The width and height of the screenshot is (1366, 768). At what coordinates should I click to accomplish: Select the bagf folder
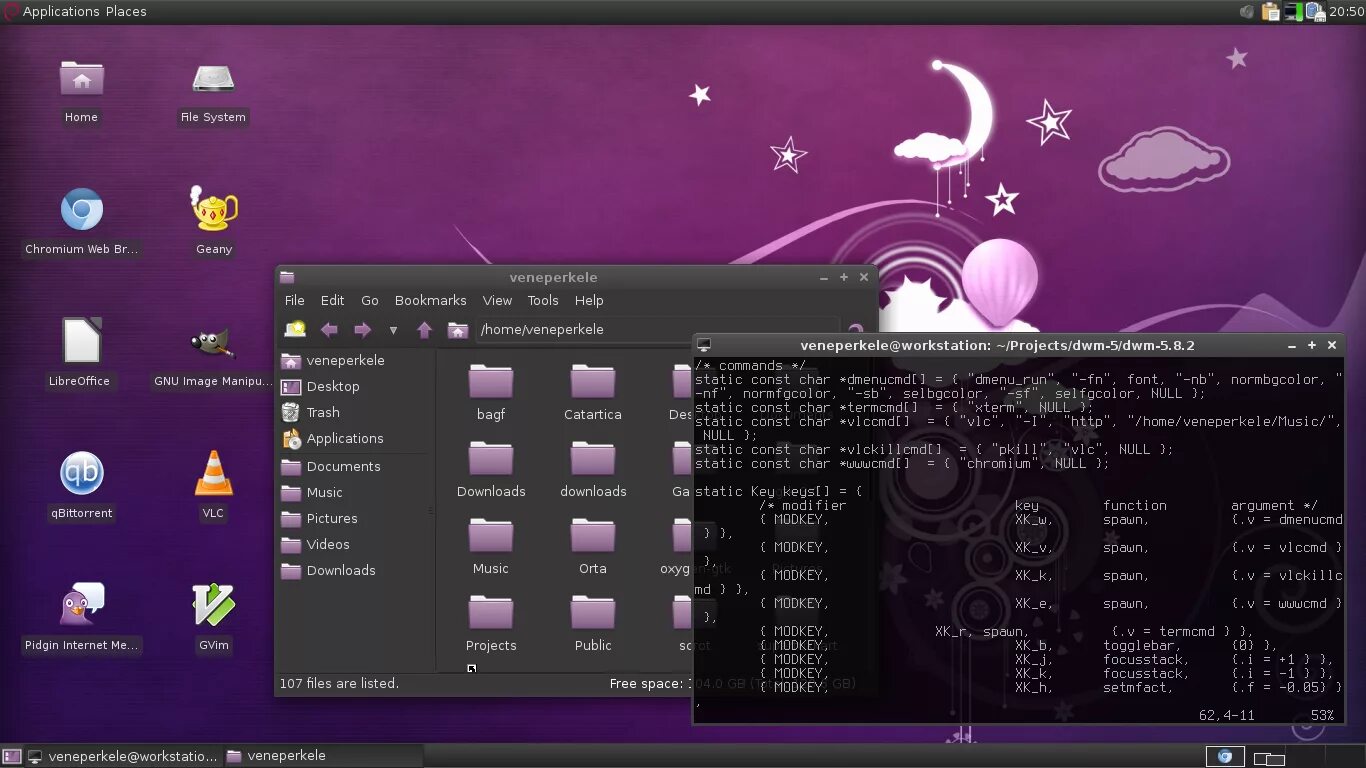pyautogui.click(x=491, y=391)
